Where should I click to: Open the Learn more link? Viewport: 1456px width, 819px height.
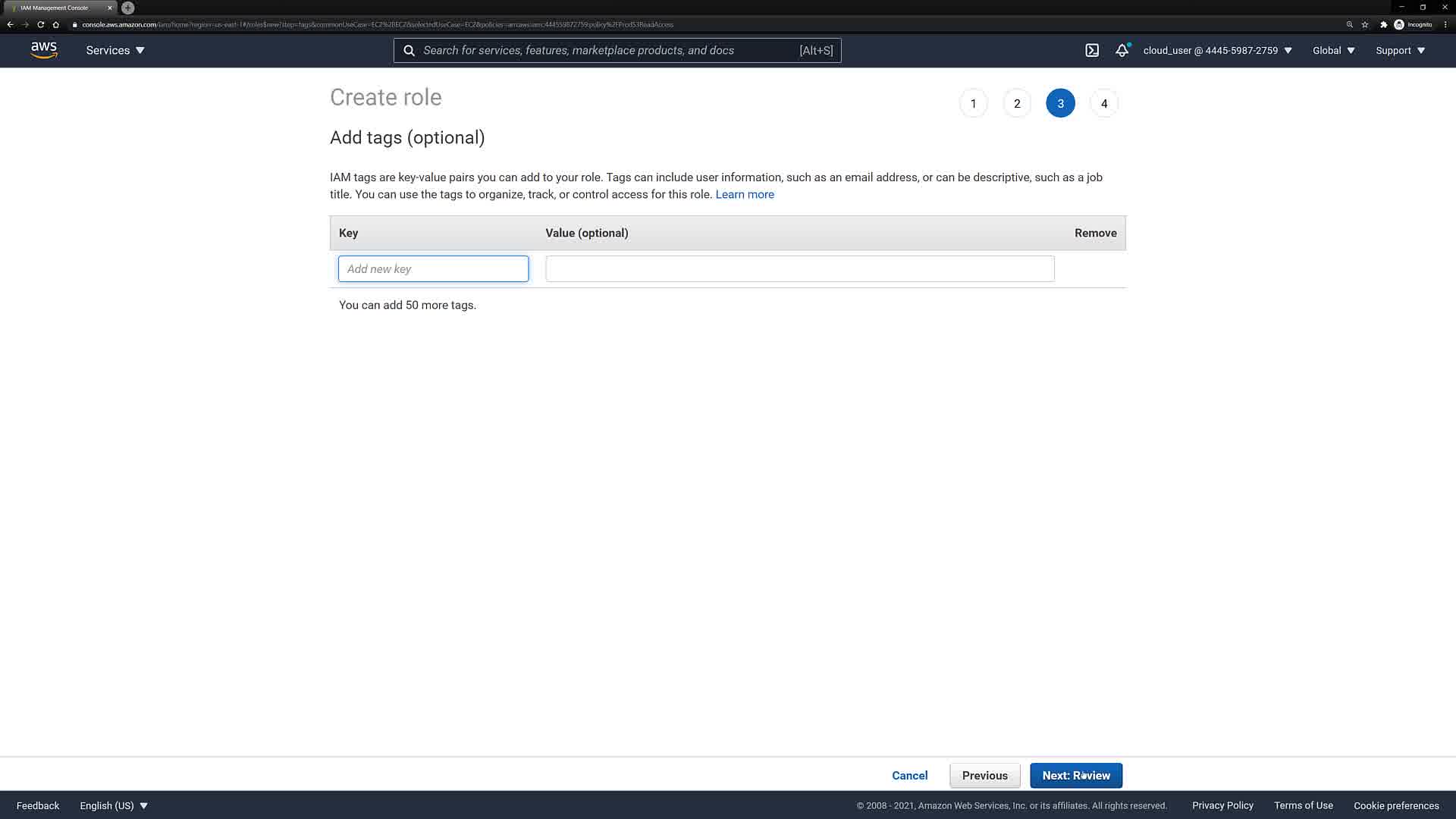coord(745,194)
